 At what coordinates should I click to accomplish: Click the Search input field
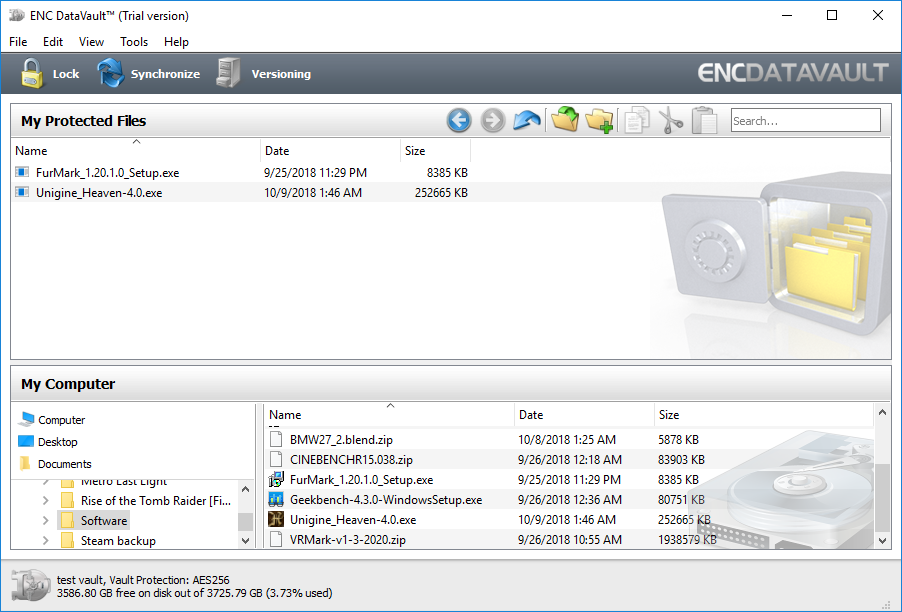(805, 121)
